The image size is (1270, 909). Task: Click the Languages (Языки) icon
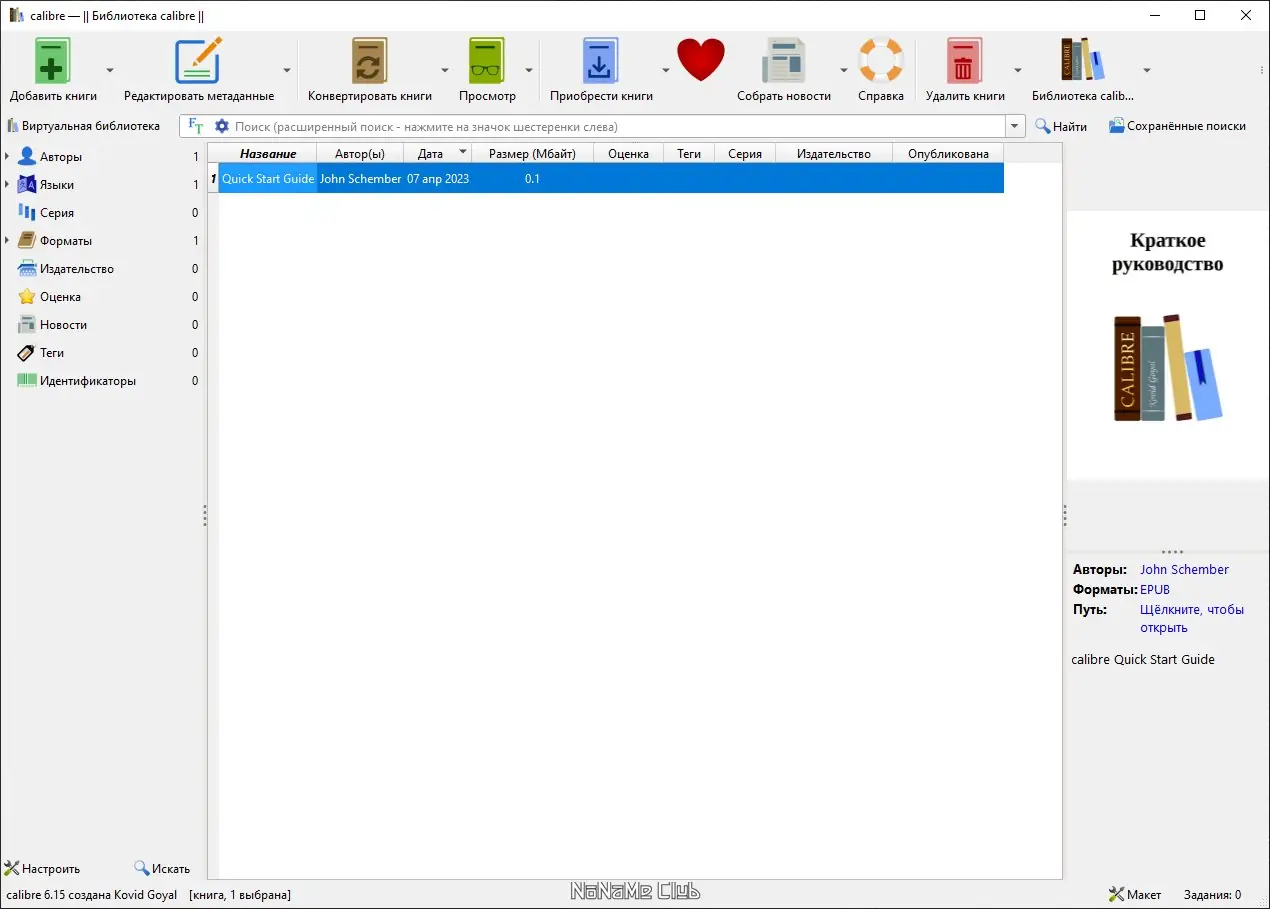(27, 185)
